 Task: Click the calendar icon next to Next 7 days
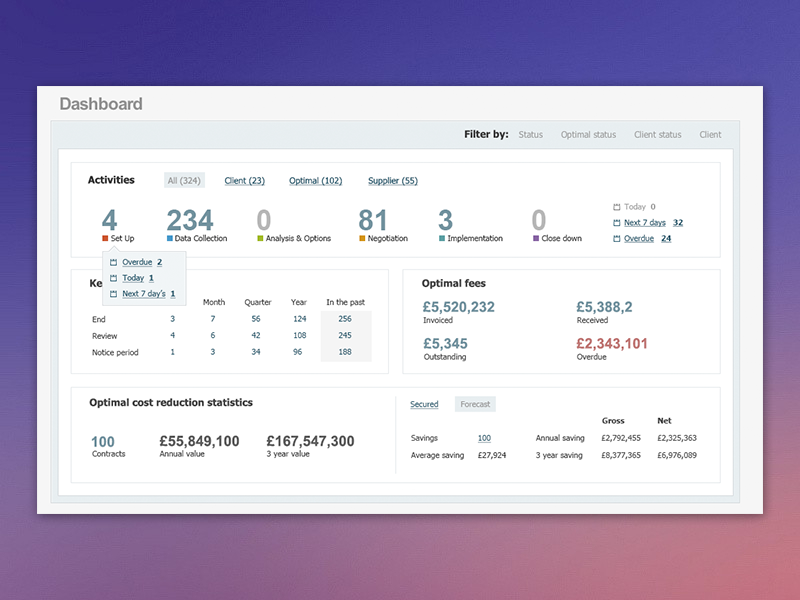click(617, 222)
